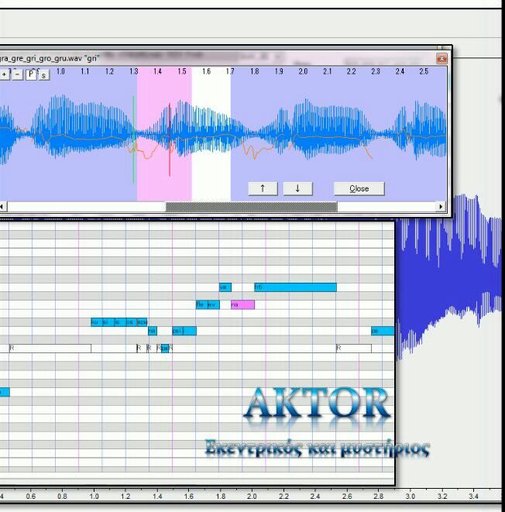The width and height of the screenshot is (505, 512).
Task: Select the pink highlighted note in piano roll
Action: click(x=243, y=305)
